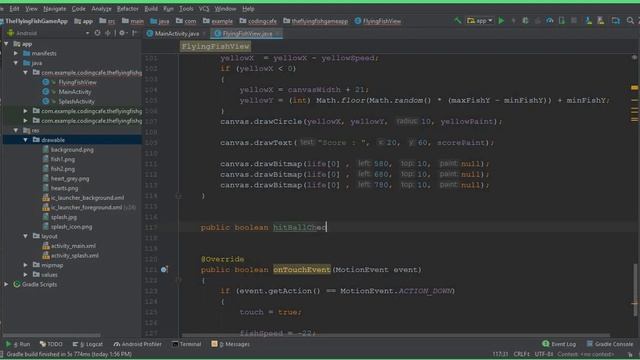Open the Terminal tool window
Screen dimensions: 640x360
click(187, 344)
